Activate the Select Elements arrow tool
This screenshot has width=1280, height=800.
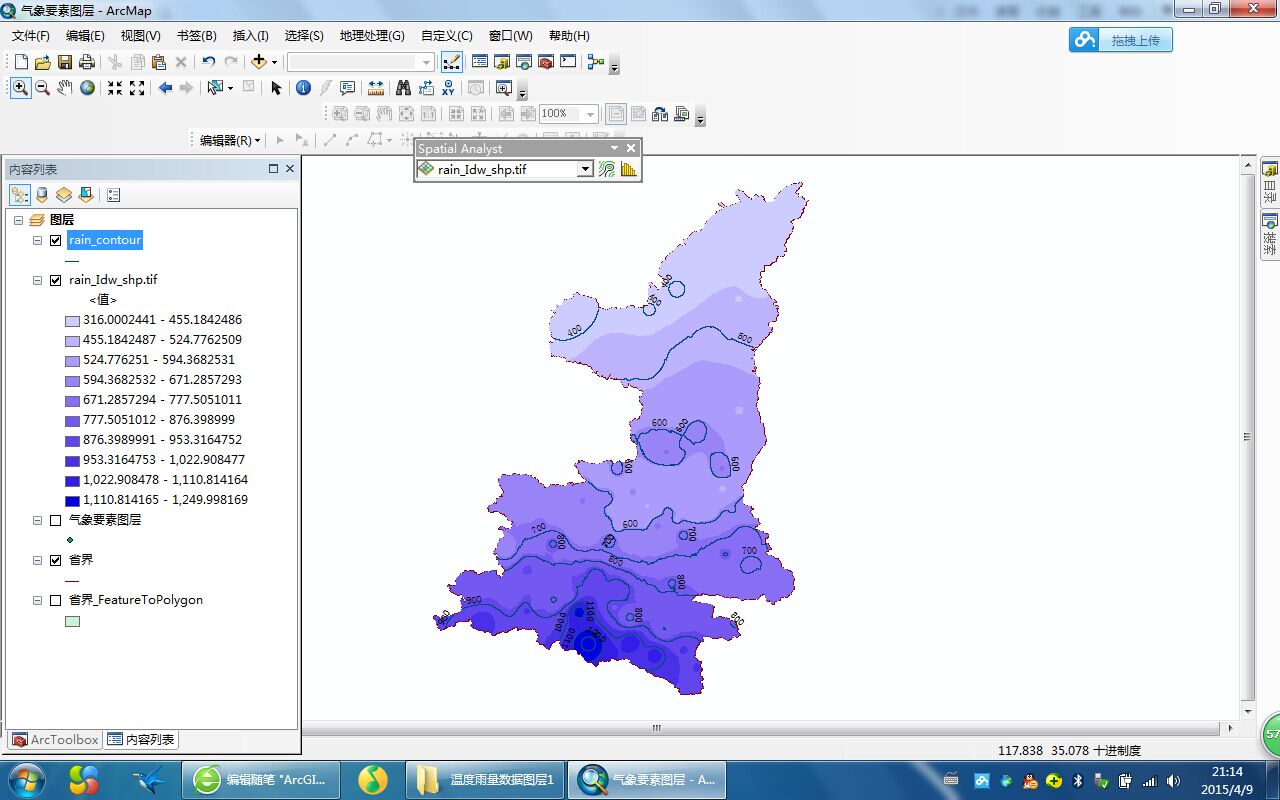276,88
